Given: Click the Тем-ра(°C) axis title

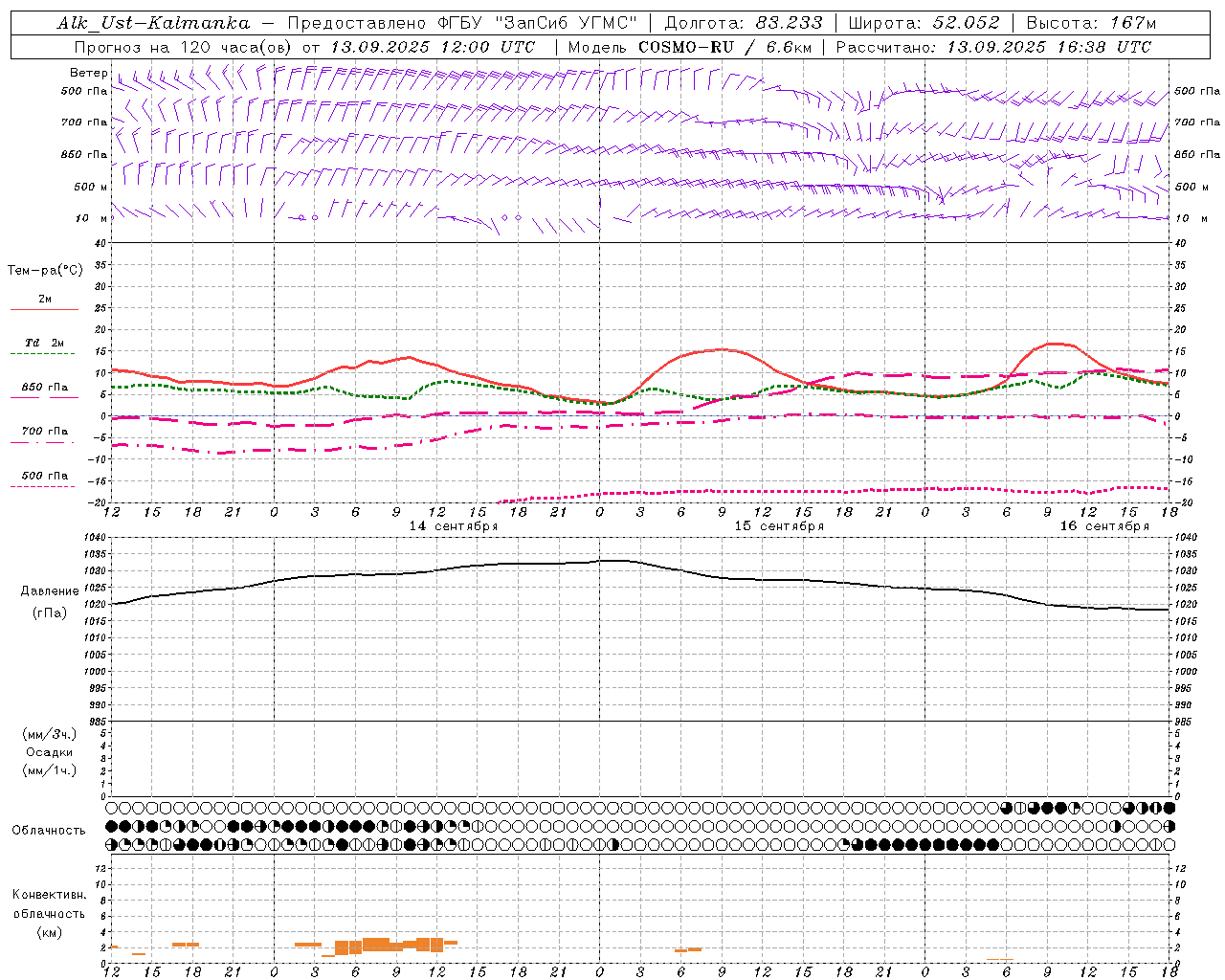Looking at the screenshot, I should pos(45,271).
